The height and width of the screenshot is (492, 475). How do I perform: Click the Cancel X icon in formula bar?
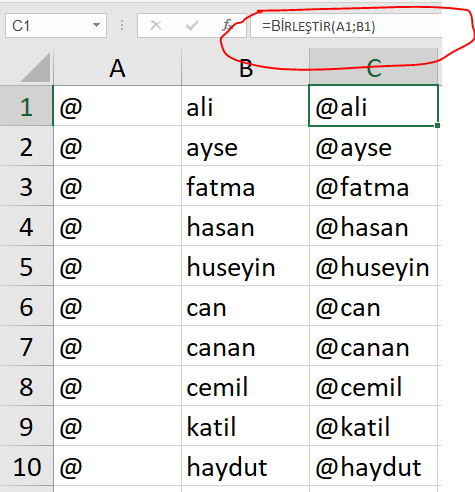[156, 25]
